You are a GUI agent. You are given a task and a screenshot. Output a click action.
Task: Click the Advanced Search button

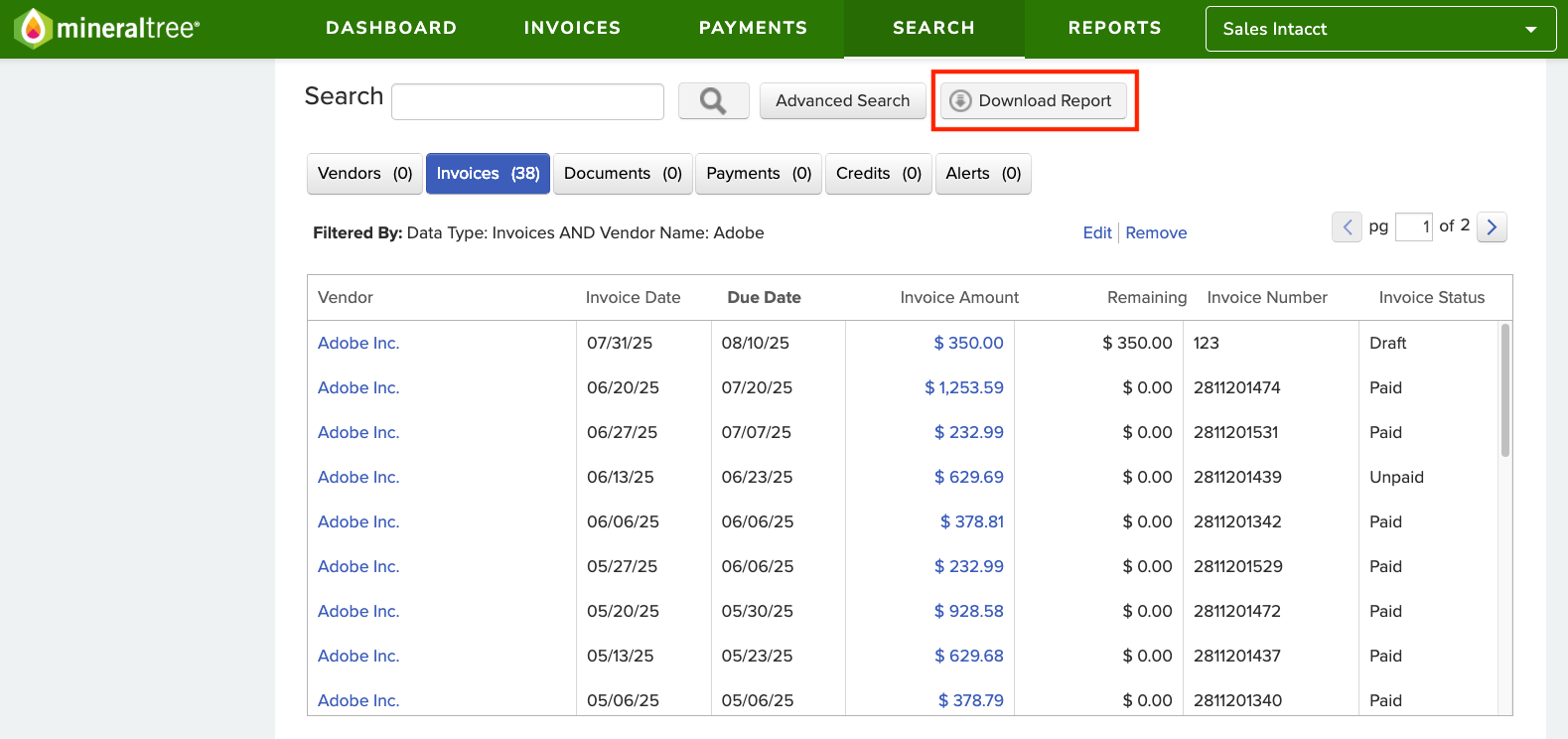(x=842, y=100)
